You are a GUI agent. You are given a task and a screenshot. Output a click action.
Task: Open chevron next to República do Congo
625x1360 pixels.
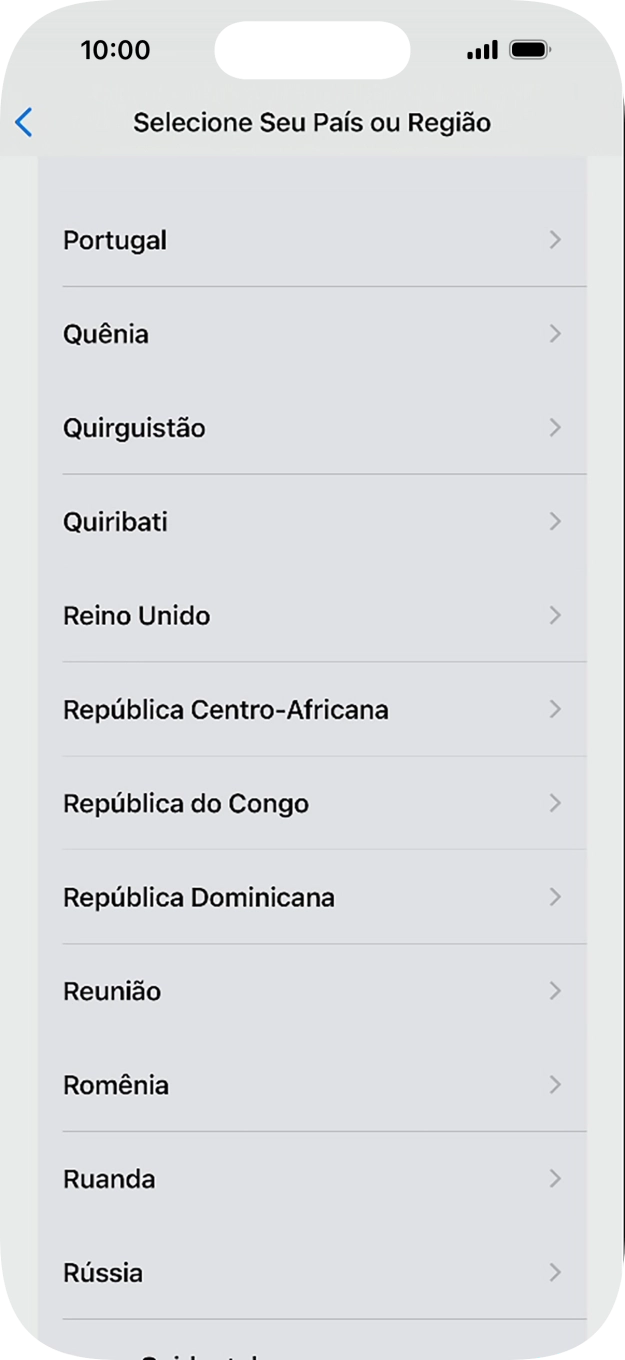tap(555, 803)
